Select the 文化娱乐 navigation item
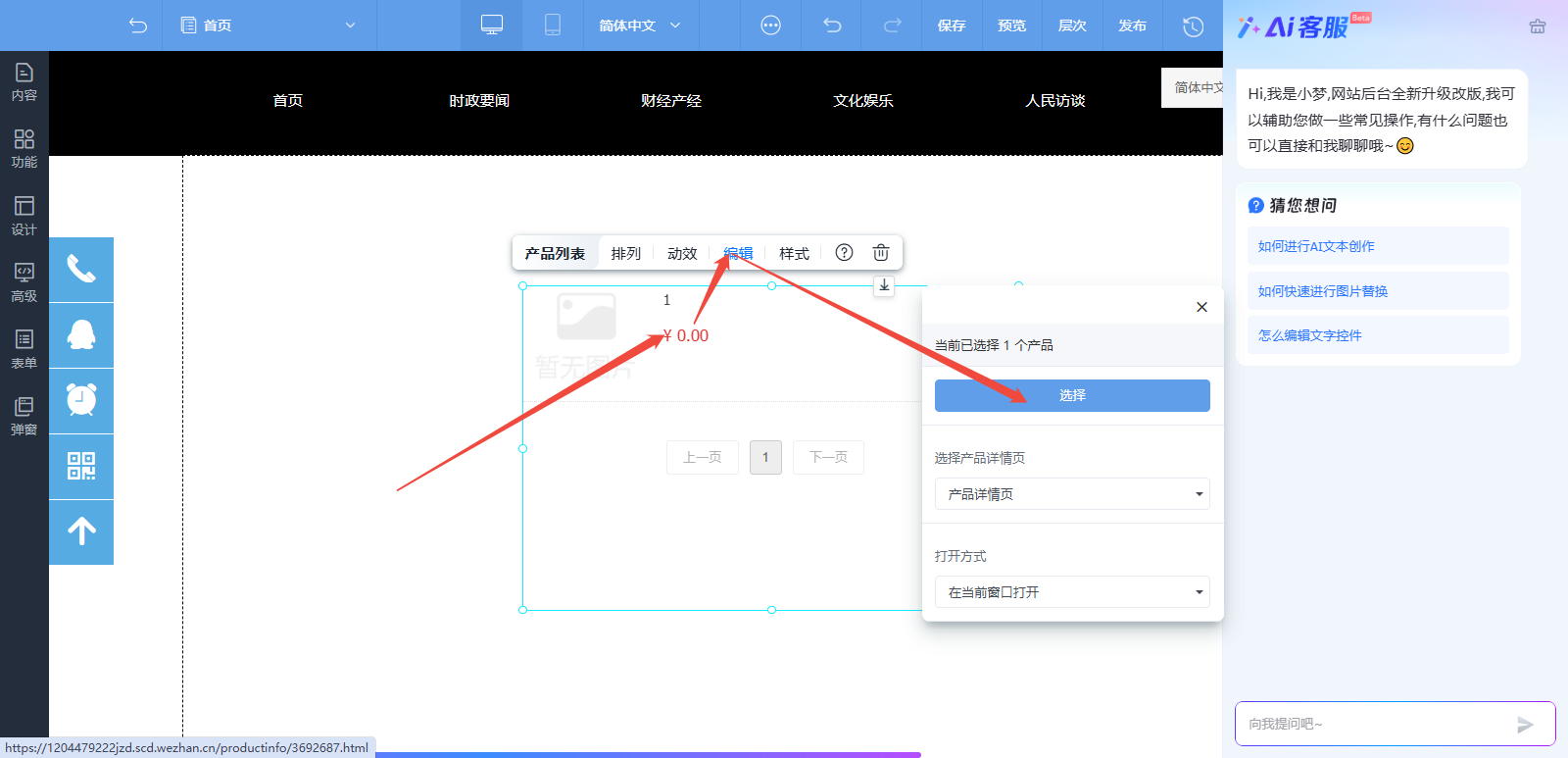 pyautogui.click(x=863, y=101)
